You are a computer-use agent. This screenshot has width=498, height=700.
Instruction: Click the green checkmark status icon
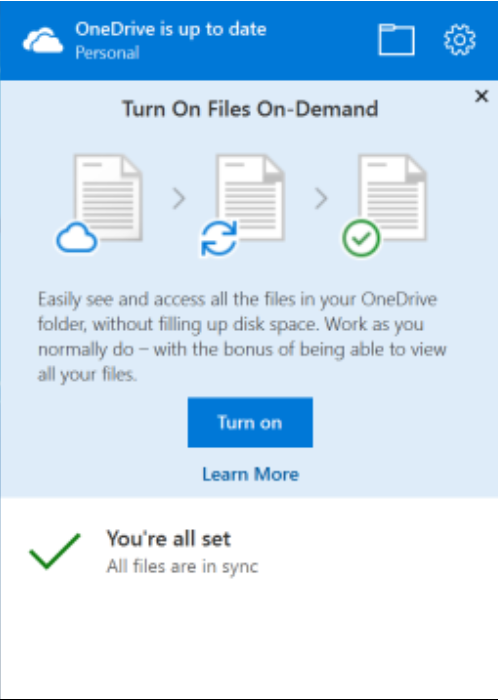tap(55, 551)
